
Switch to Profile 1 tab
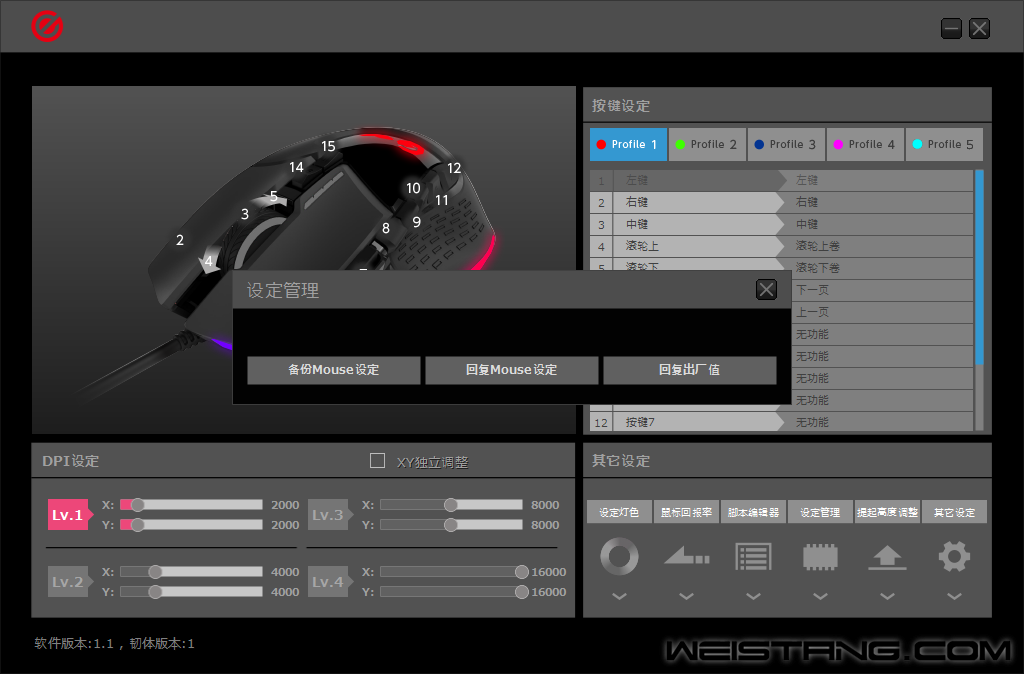tap(628, 144)
